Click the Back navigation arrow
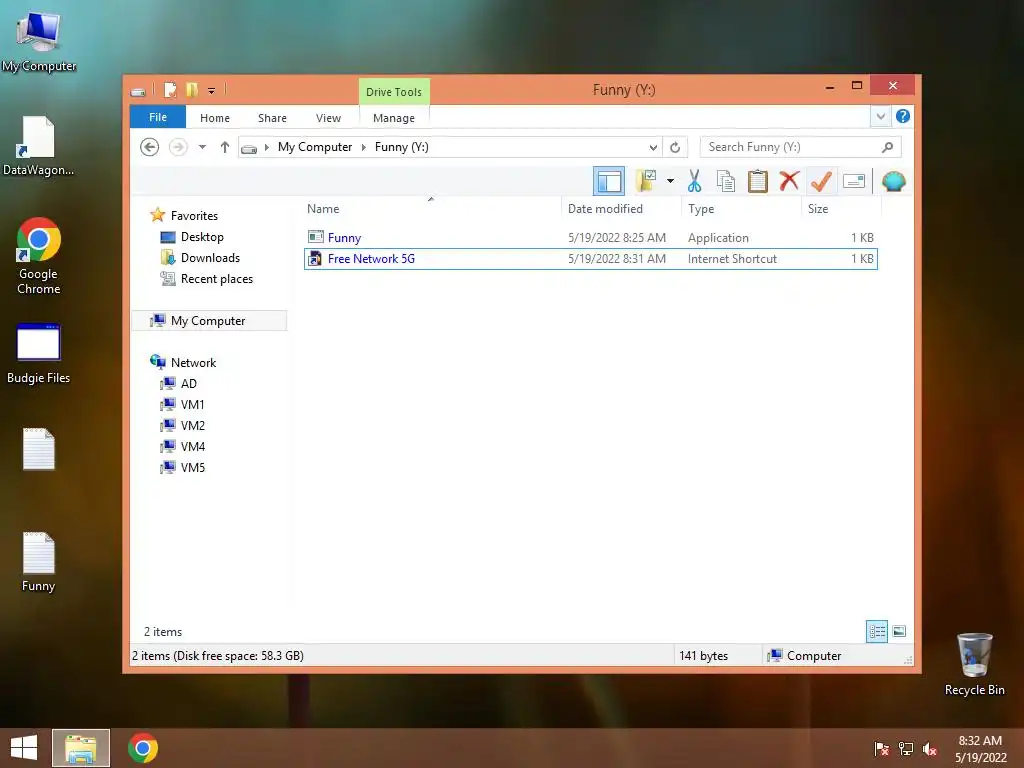This screenshot has width=1024, height=768. pos(150,147)
